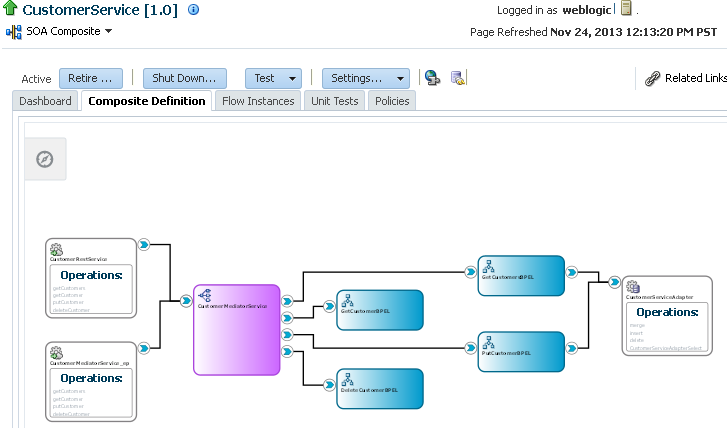
Task: Click deleteCustomer operation in CustomerRestService box
Action: [71, 310]
